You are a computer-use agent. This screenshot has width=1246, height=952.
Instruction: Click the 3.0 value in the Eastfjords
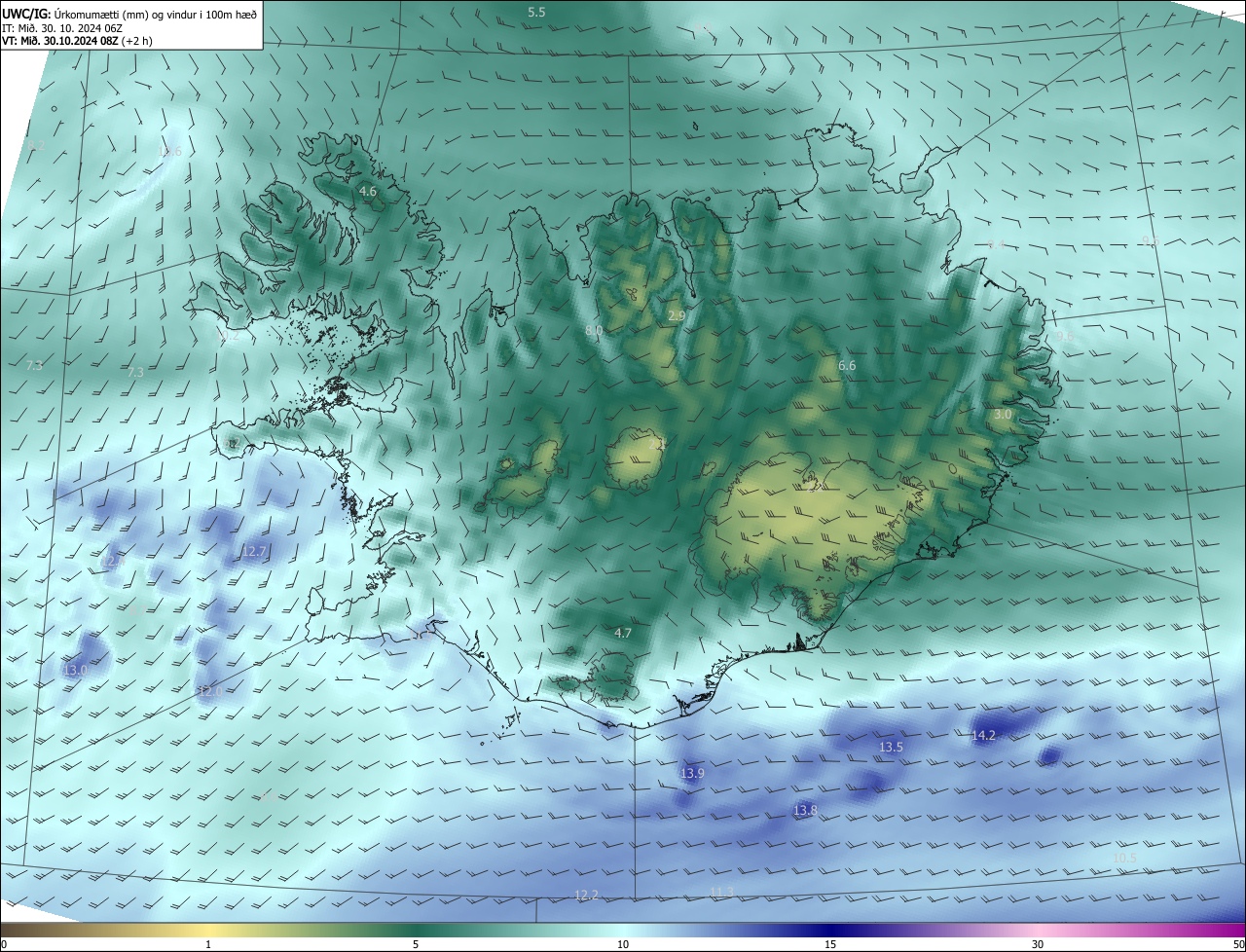click(x=1003, y=414)
